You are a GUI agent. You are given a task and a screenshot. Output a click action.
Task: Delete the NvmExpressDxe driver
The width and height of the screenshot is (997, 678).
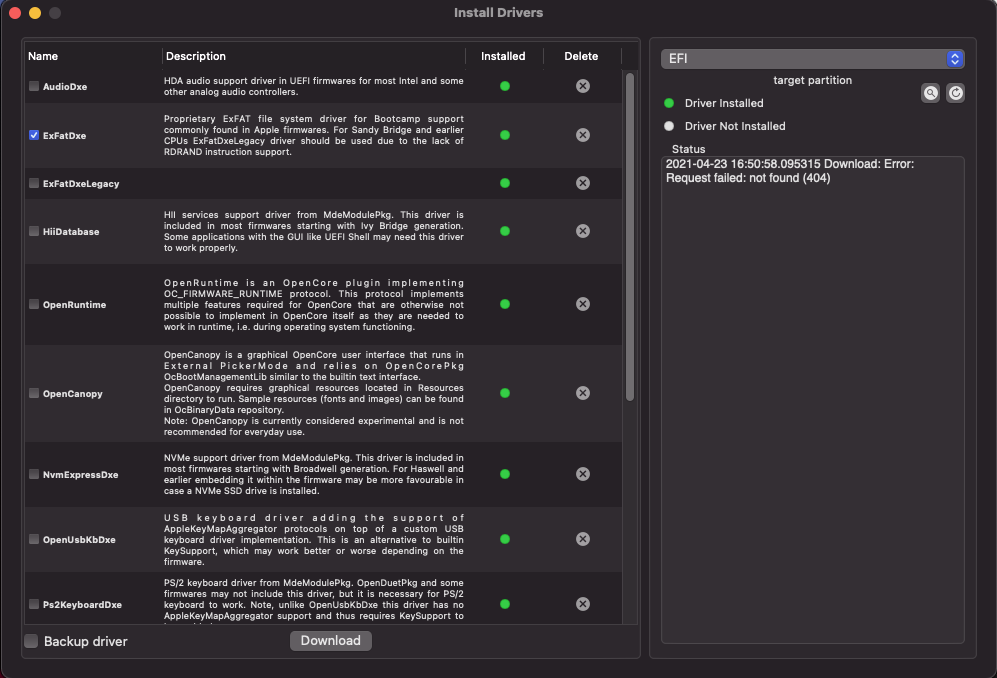582,474
